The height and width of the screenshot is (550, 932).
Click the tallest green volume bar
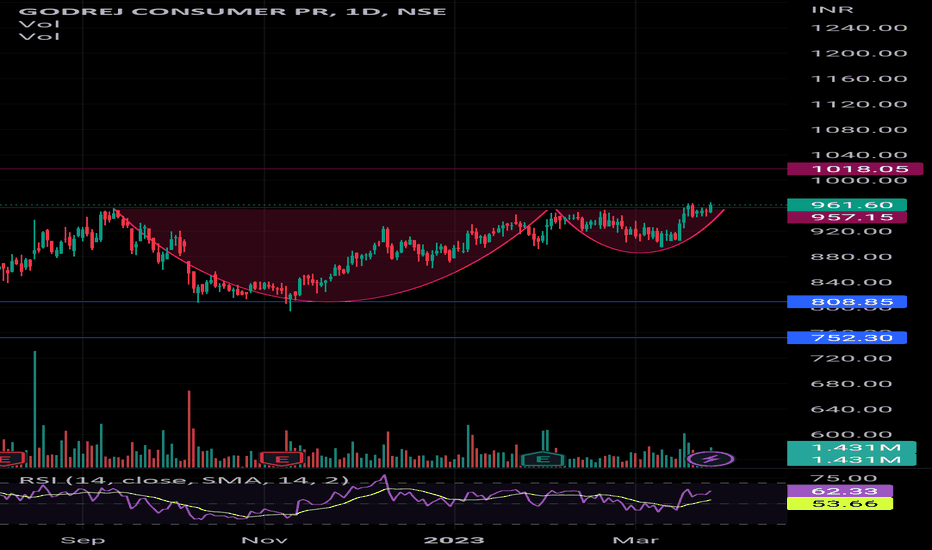(x=34, y=409)
